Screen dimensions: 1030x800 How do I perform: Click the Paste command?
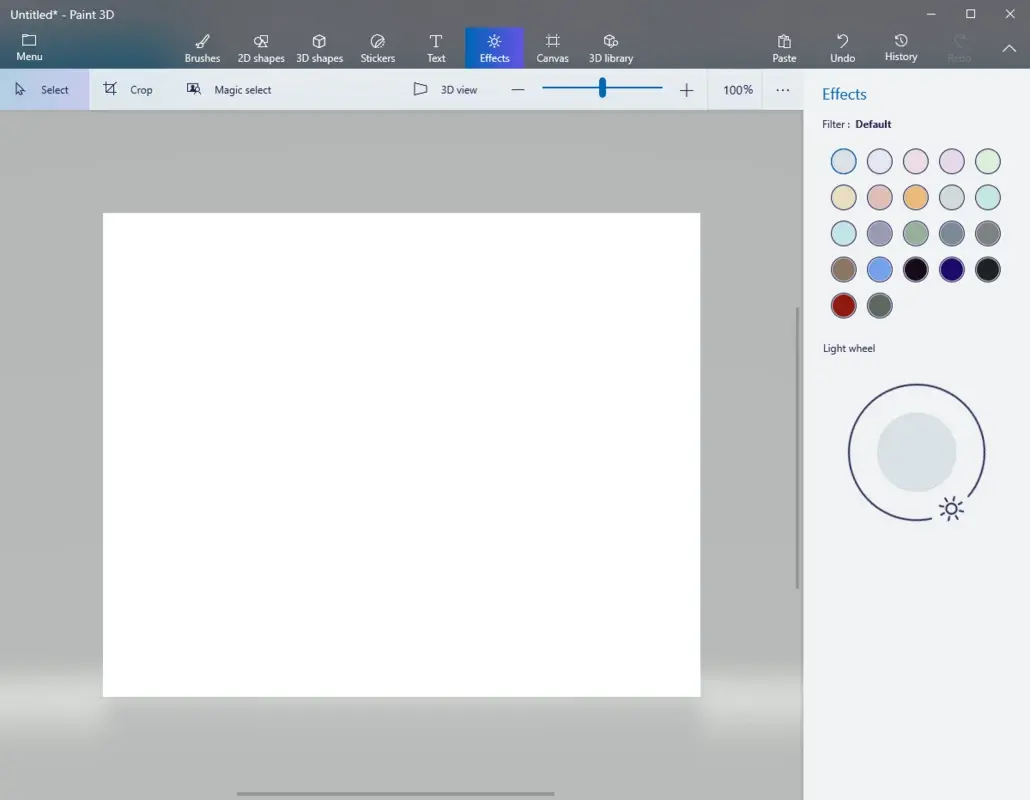click(x=784, y=47)
